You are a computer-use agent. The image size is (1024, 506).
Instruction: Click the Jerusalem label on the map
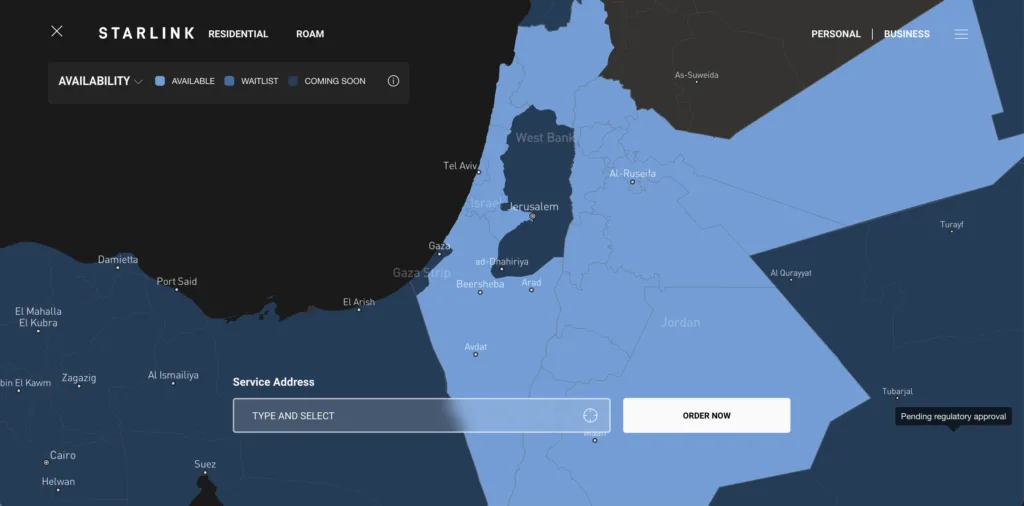tap(534, 207)
